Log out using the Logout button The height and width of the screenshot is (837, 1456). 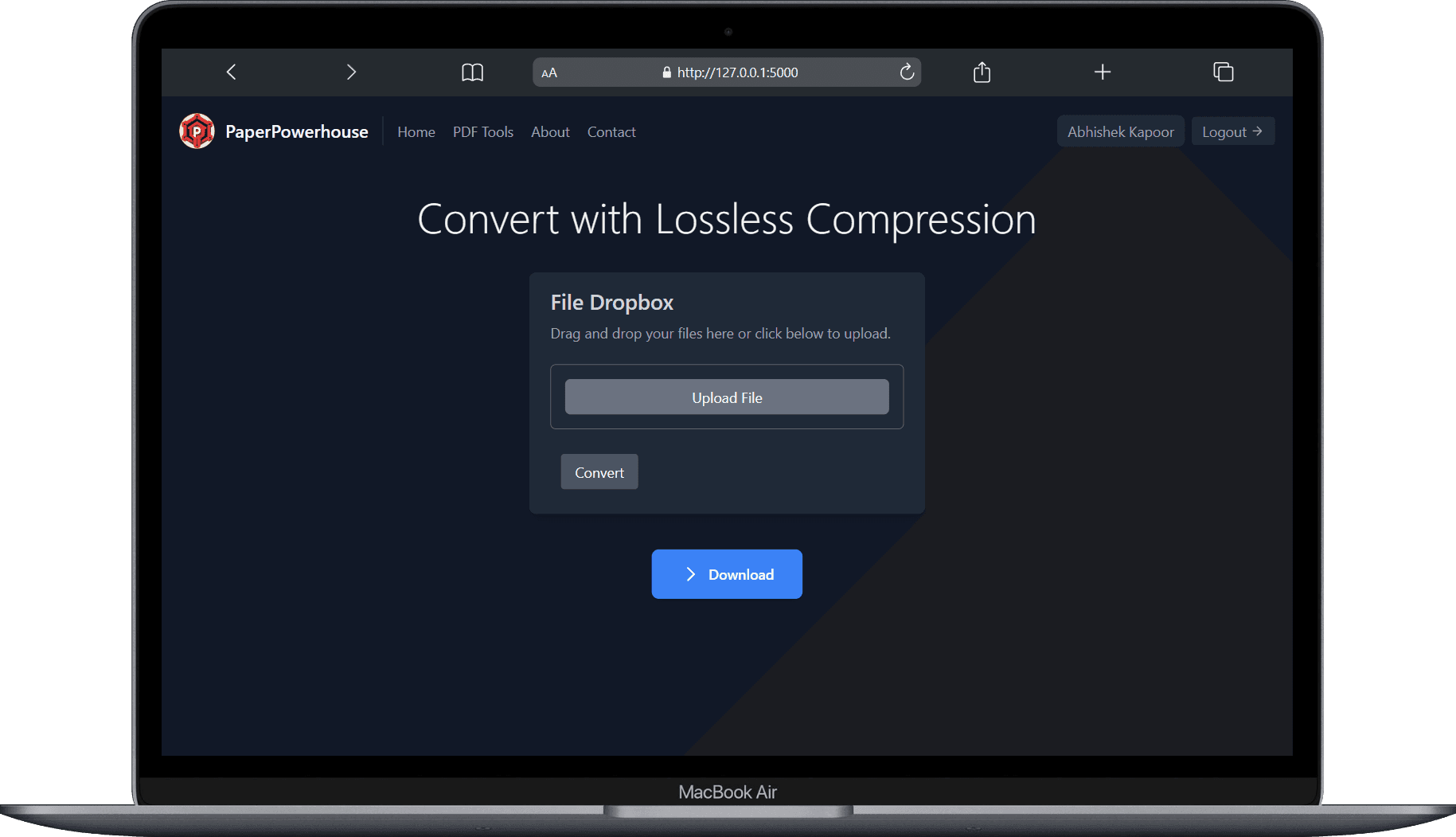pyautogui.click(x=1232, y=132)
